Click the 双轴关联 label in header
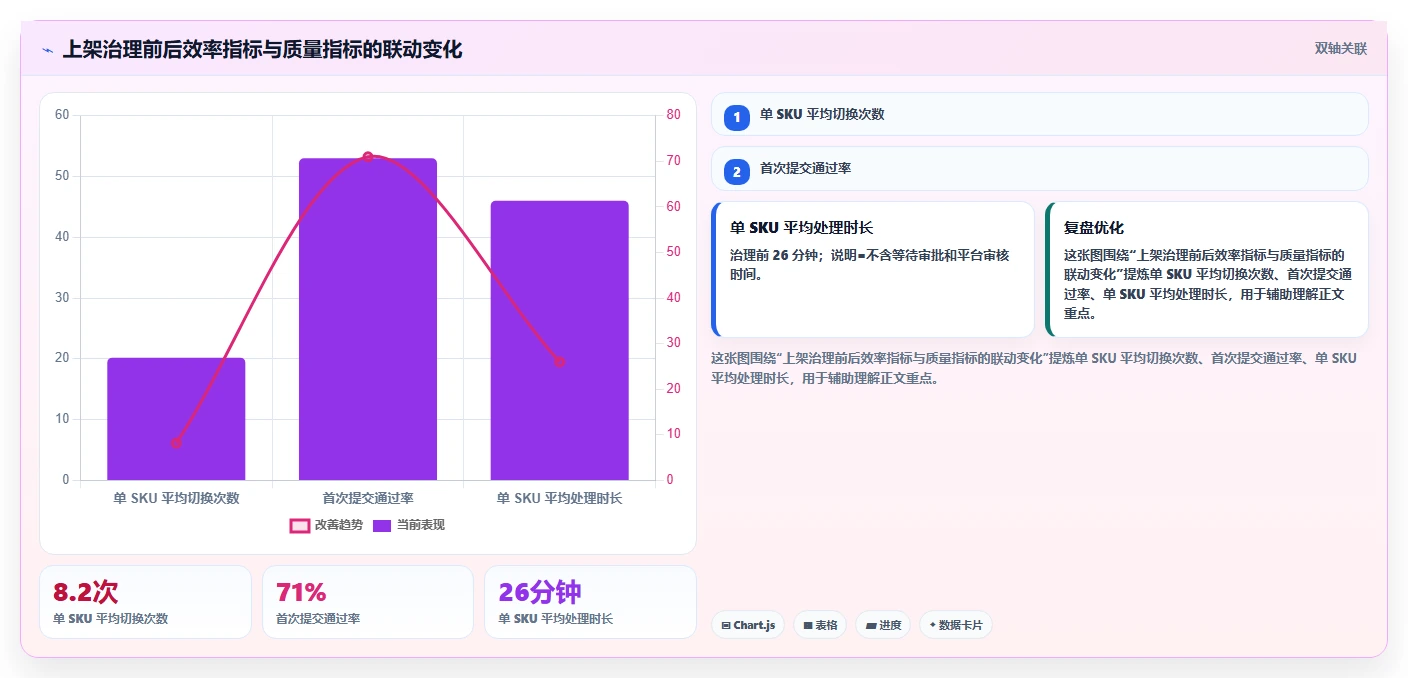Viewport: 1408px width, 678px height. [x=1340, y=48]
